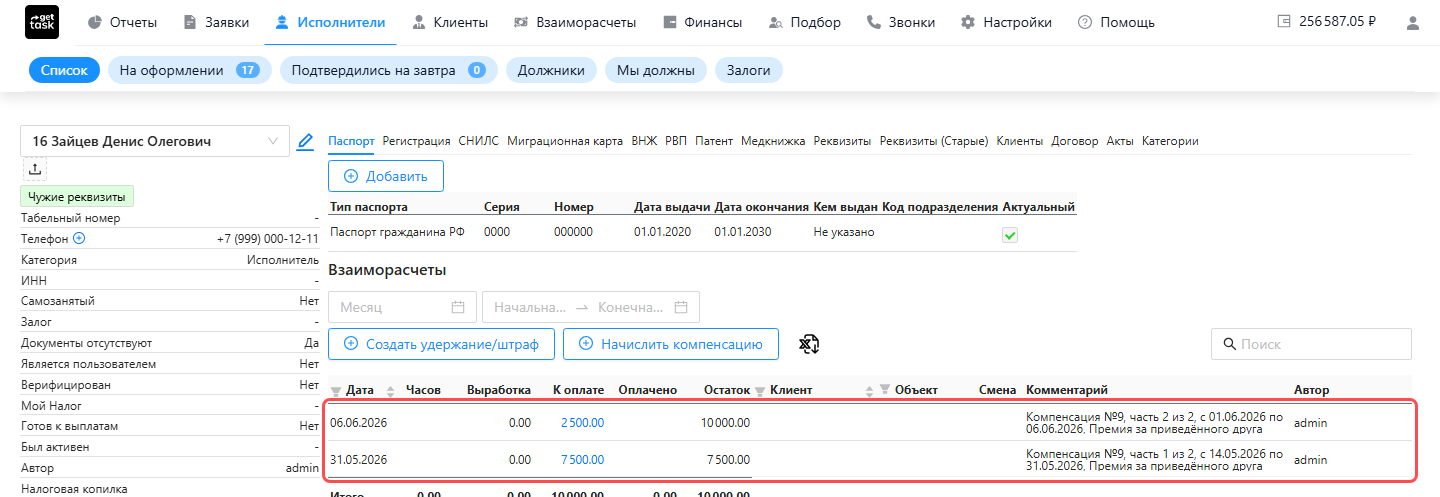Click the phone number +7 (999) 000-12-11
This screenshot has height=497, width=1440.
click(268, 239)
